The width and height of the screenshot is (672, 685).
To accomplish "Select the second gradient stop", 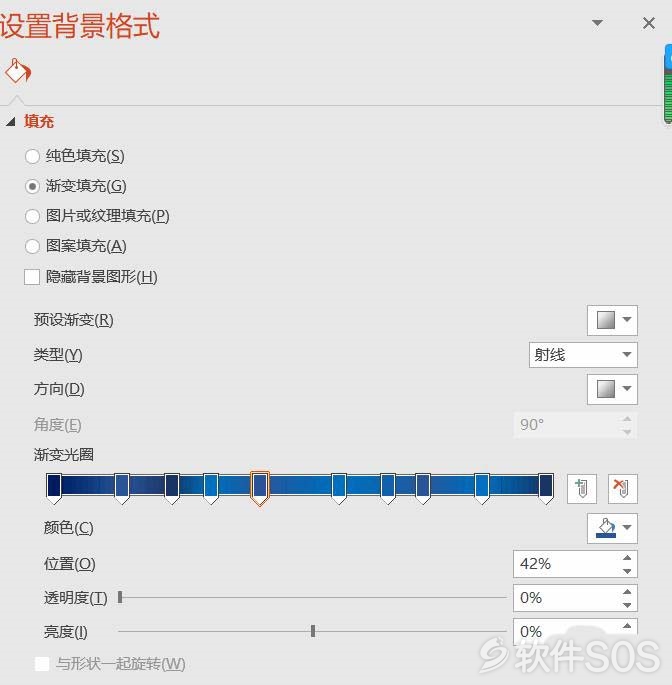I will pyautogui.click(x=122, y=488).
